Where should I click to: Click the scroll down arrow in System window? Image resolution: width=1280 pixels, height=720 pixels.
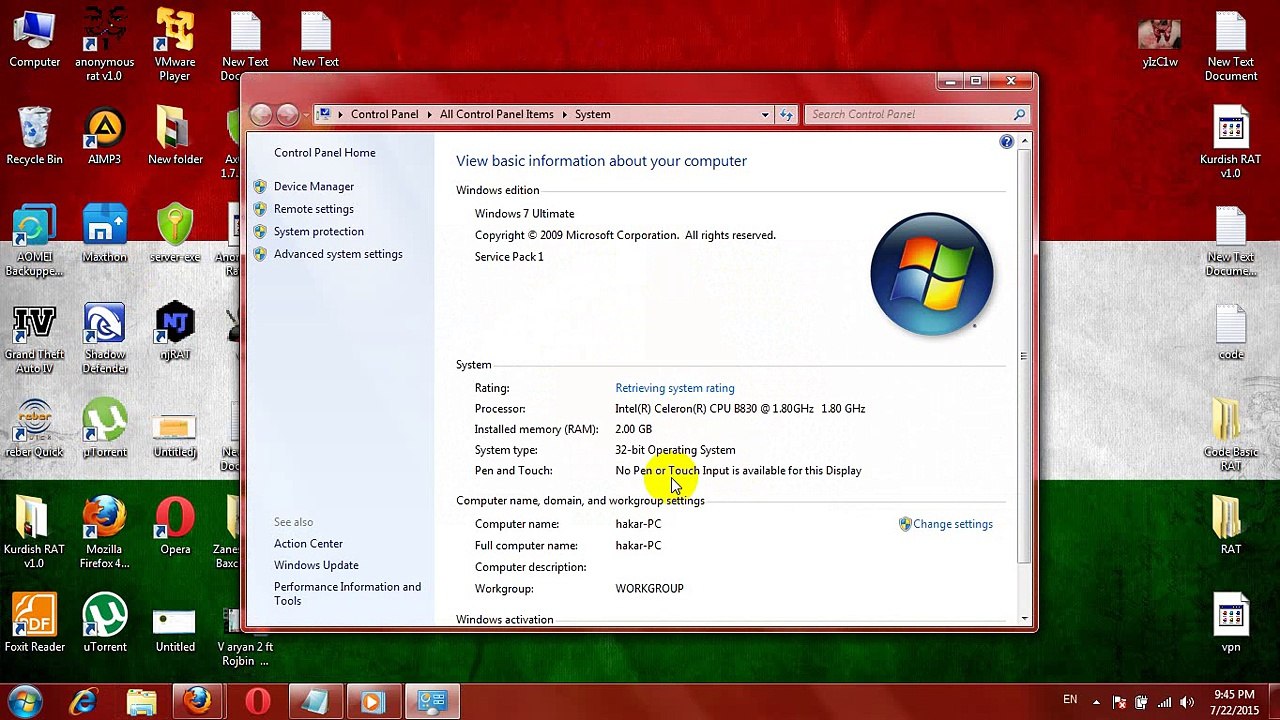[1024, 619]
